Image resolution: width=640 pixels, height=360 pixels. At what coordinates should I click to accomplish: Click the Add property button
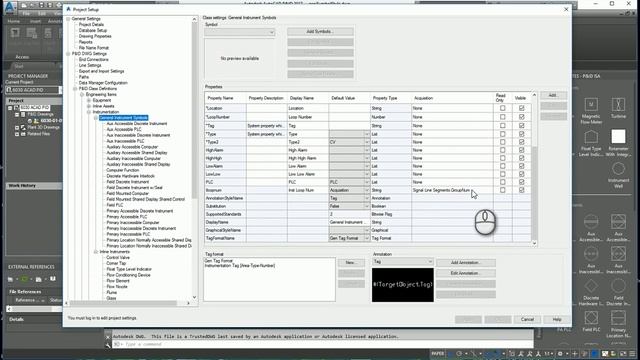553,95
